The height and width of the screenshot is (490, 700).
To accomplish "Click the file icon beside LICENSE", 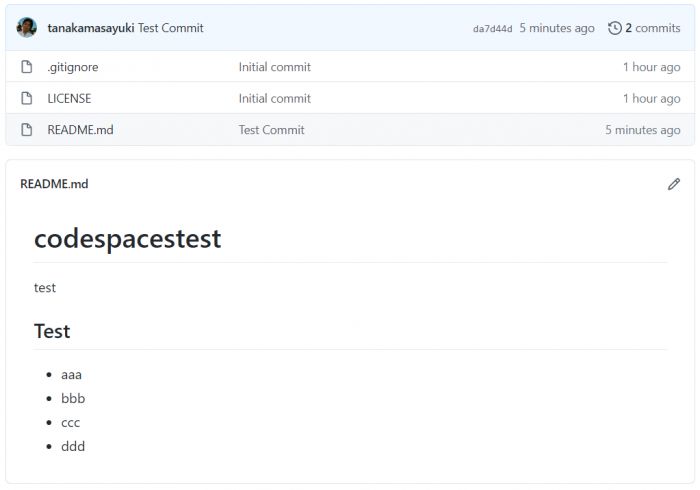I will tap(27, 98).
